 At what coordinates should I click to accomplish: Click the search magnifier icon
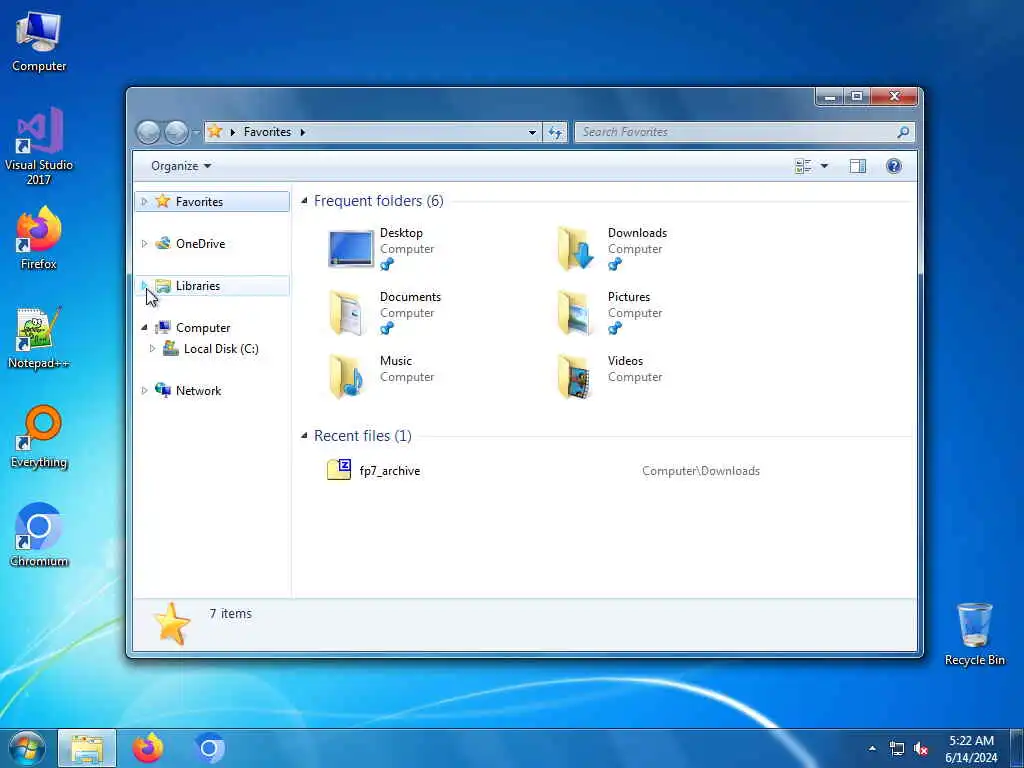(x=903, y=132)
